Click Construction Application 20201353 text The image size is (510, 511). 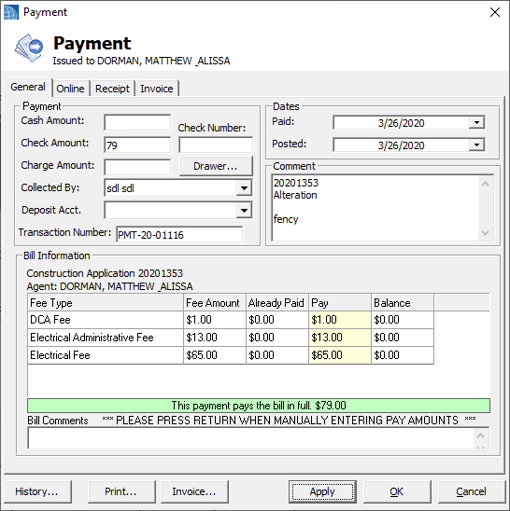(x=105, y=273)
